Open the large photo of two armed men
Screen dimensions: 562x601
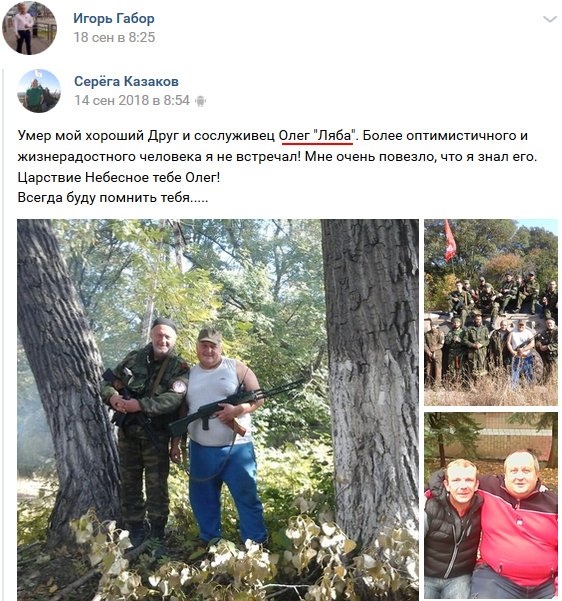218,410
